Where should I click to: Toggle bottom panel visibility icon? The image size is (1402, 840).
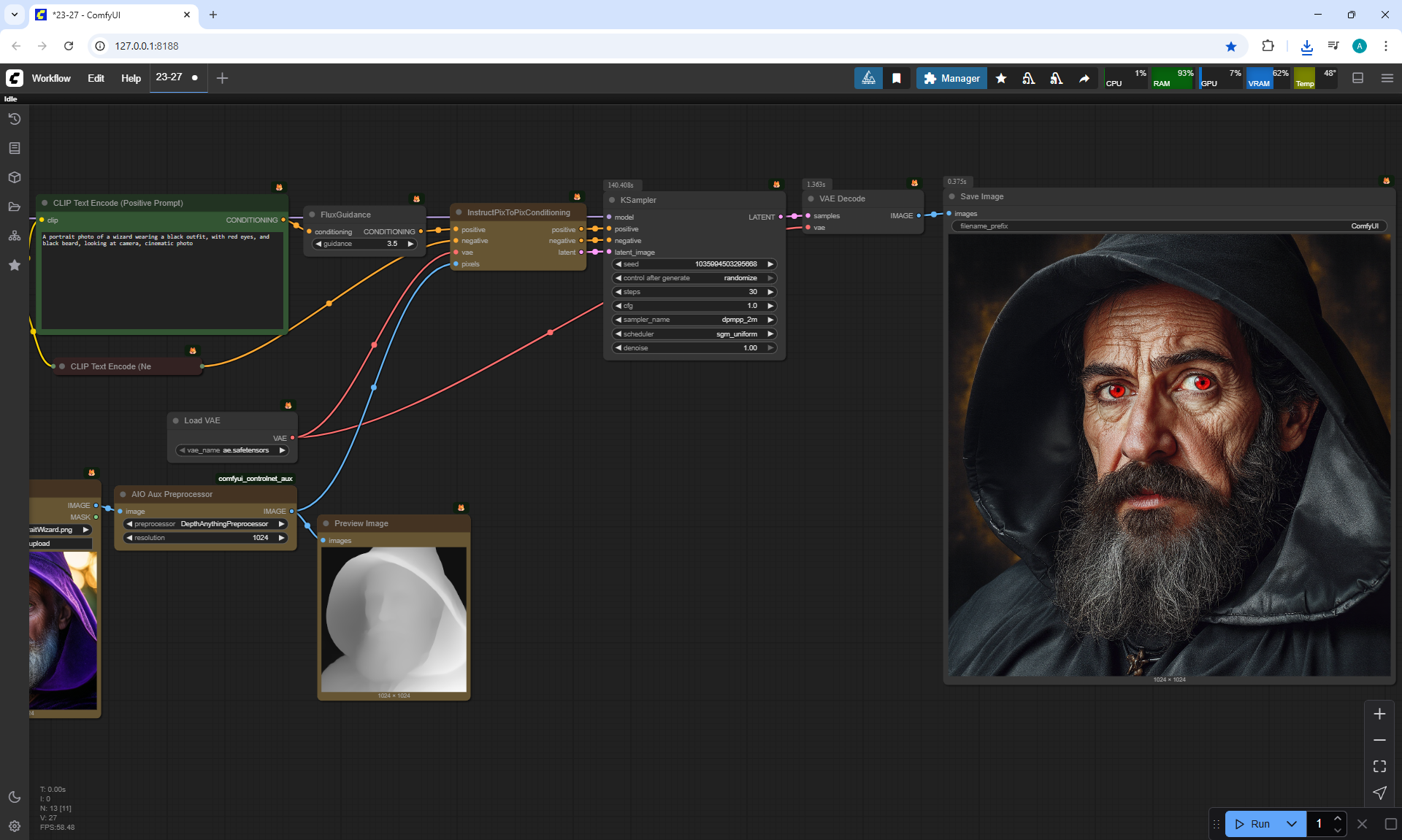click(x=1357, y=78)
